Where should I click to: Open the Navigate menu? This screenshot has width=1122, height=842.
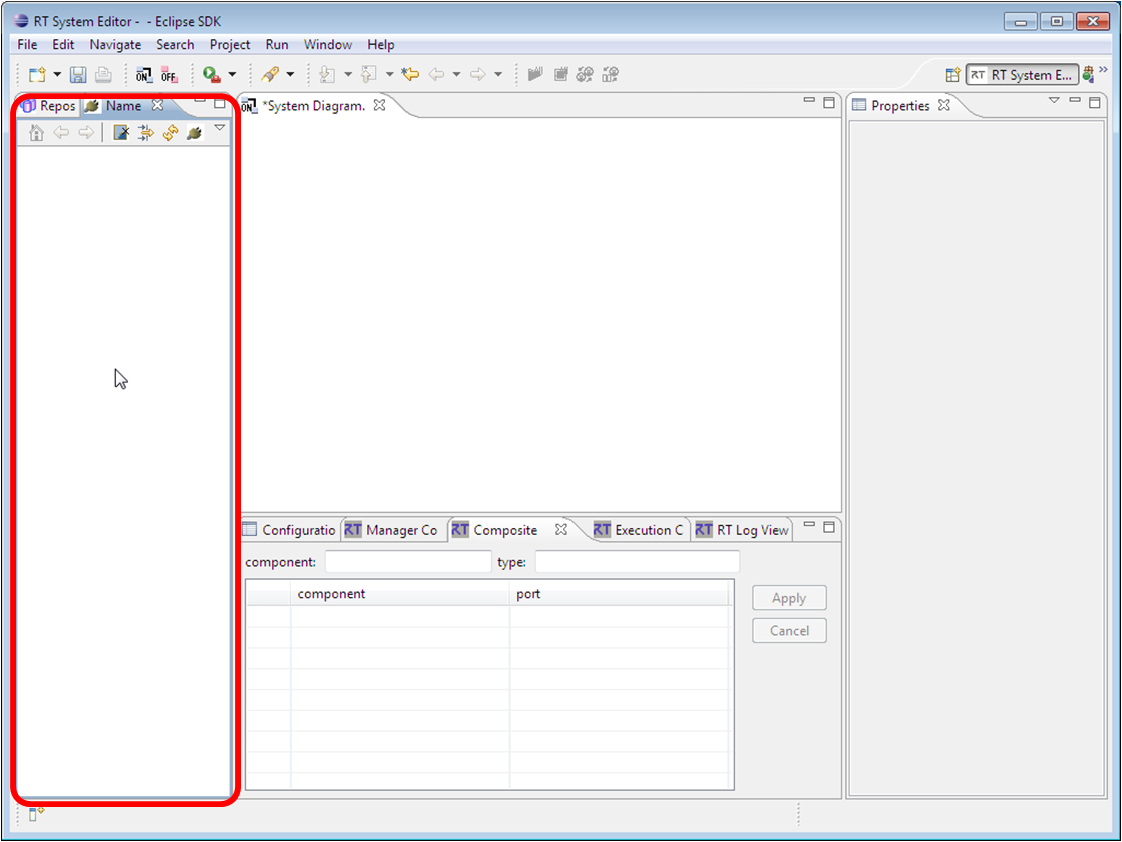click(115, 44)
